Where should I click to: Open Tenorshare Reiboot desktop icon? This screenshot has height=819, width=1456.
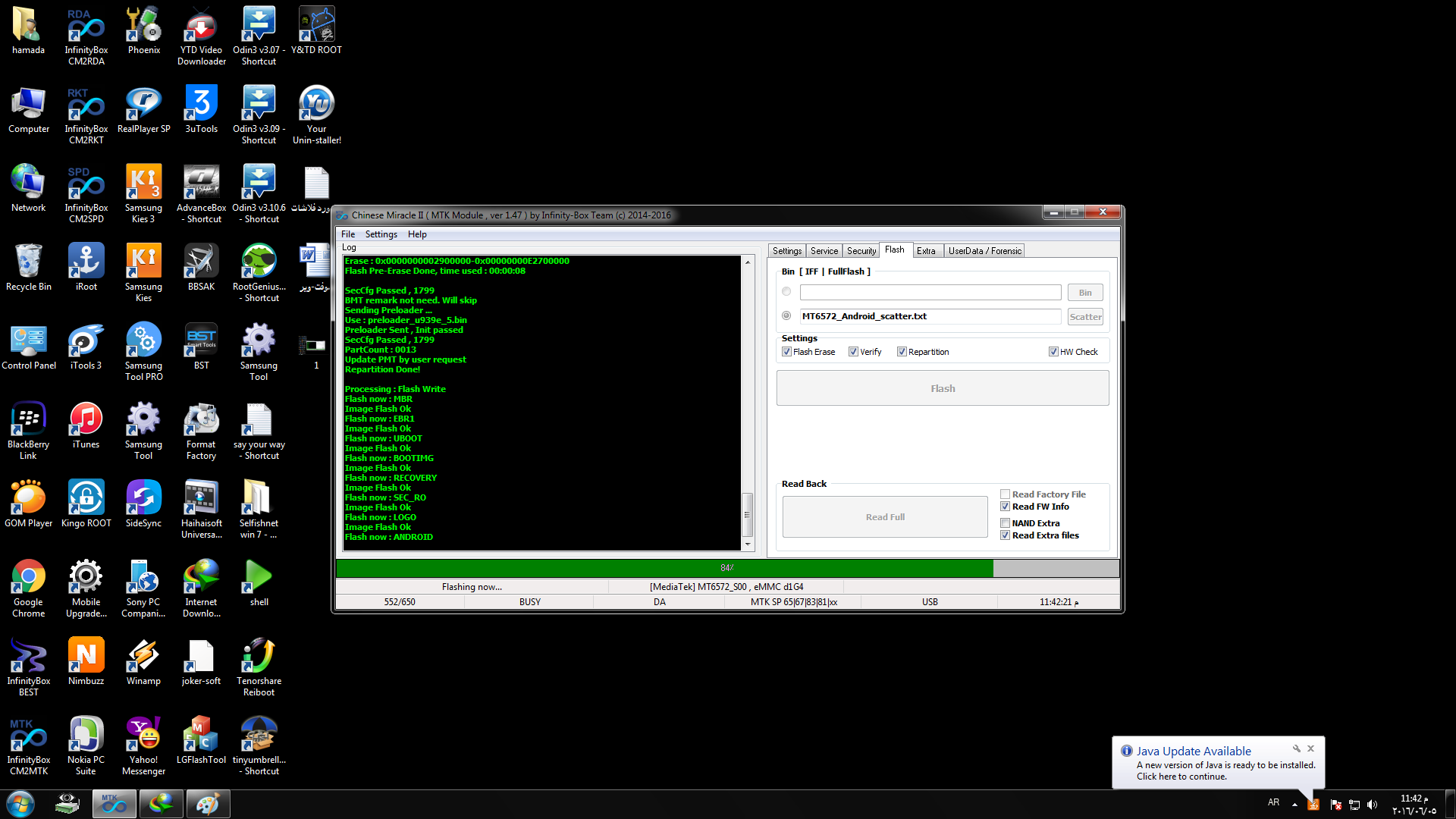click(259, 666)
